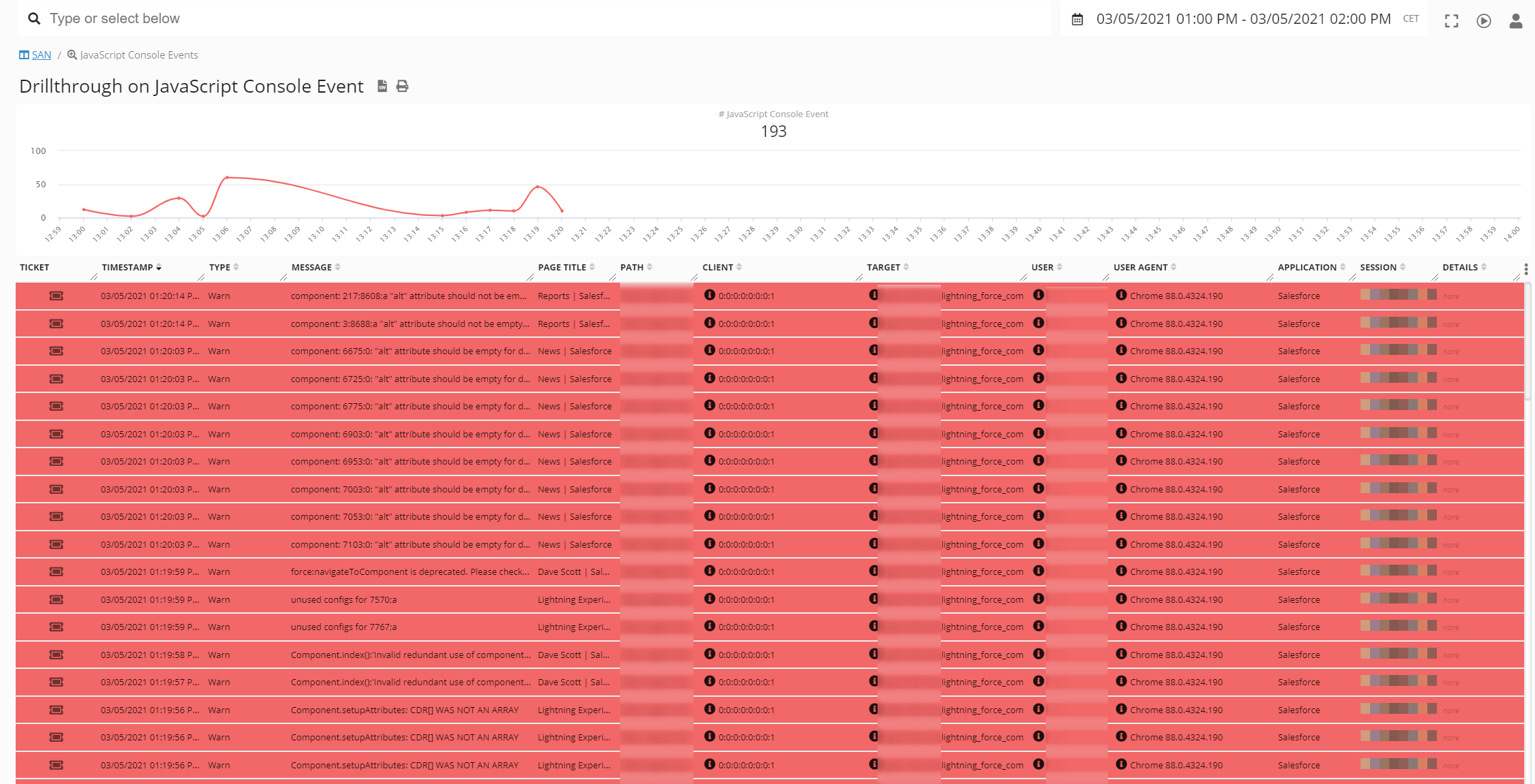Click the print icon beside the title
1535x784 pixels.
tap(403, 87)
